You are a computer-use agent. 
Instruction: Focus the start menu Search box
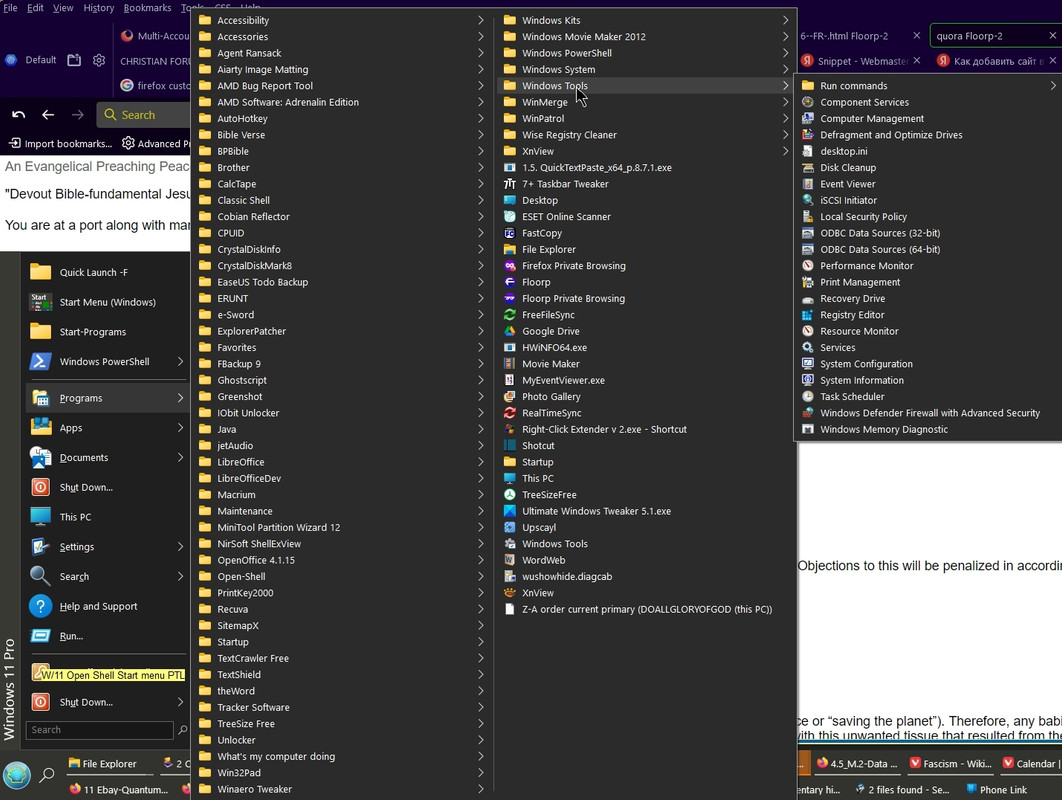tap(100, 730)
